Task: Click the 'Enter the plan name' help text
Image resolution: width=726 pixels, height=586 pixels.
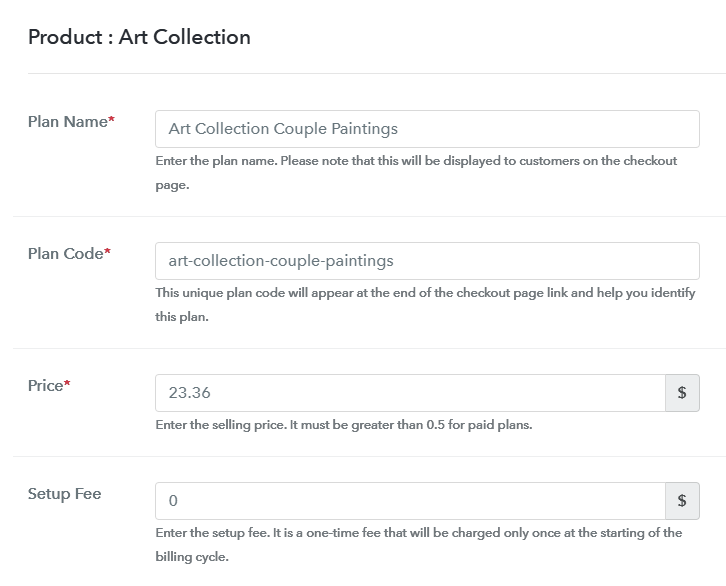Action: (416, 173)
